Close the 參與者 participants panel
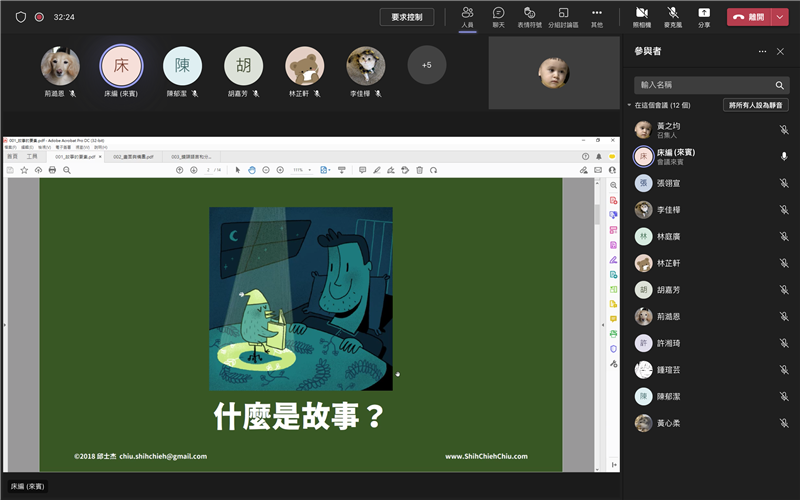Screen dimensions: 800x500 [782, 51]
